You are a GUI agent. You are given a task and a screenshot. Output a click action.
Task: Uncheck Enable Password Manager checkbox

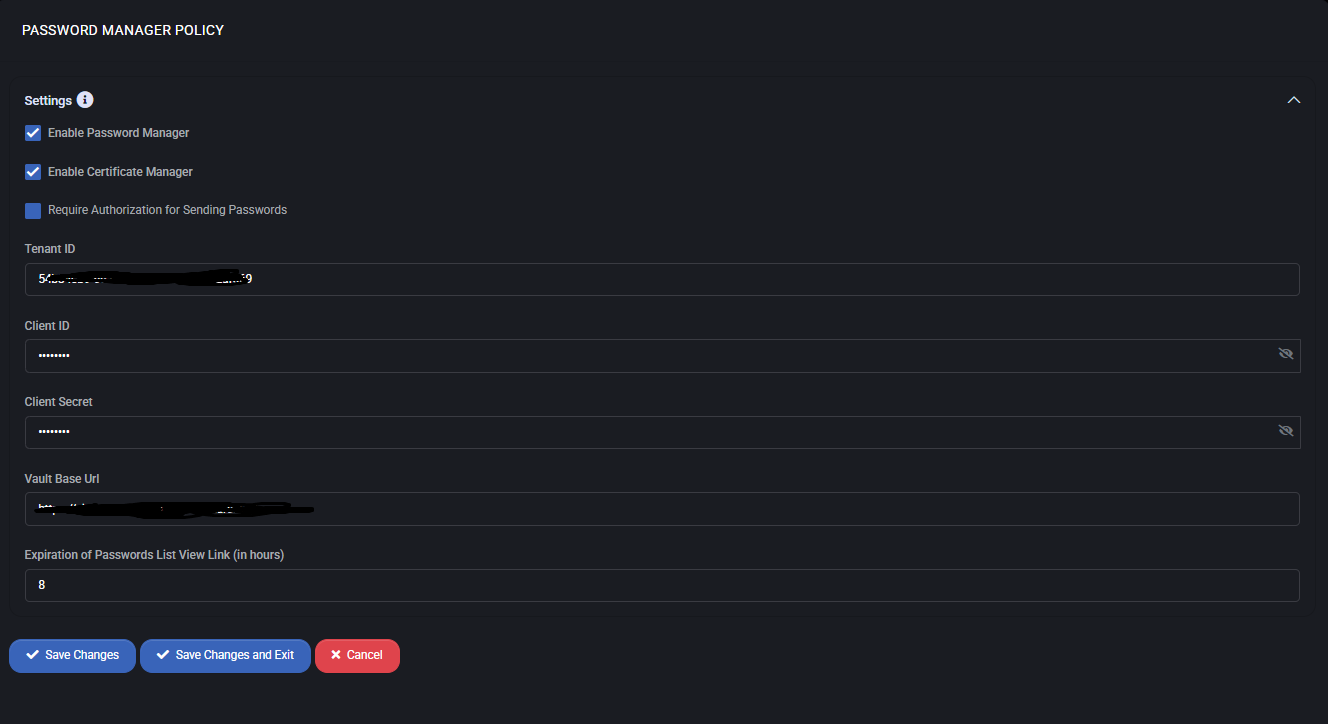[33, 133]
